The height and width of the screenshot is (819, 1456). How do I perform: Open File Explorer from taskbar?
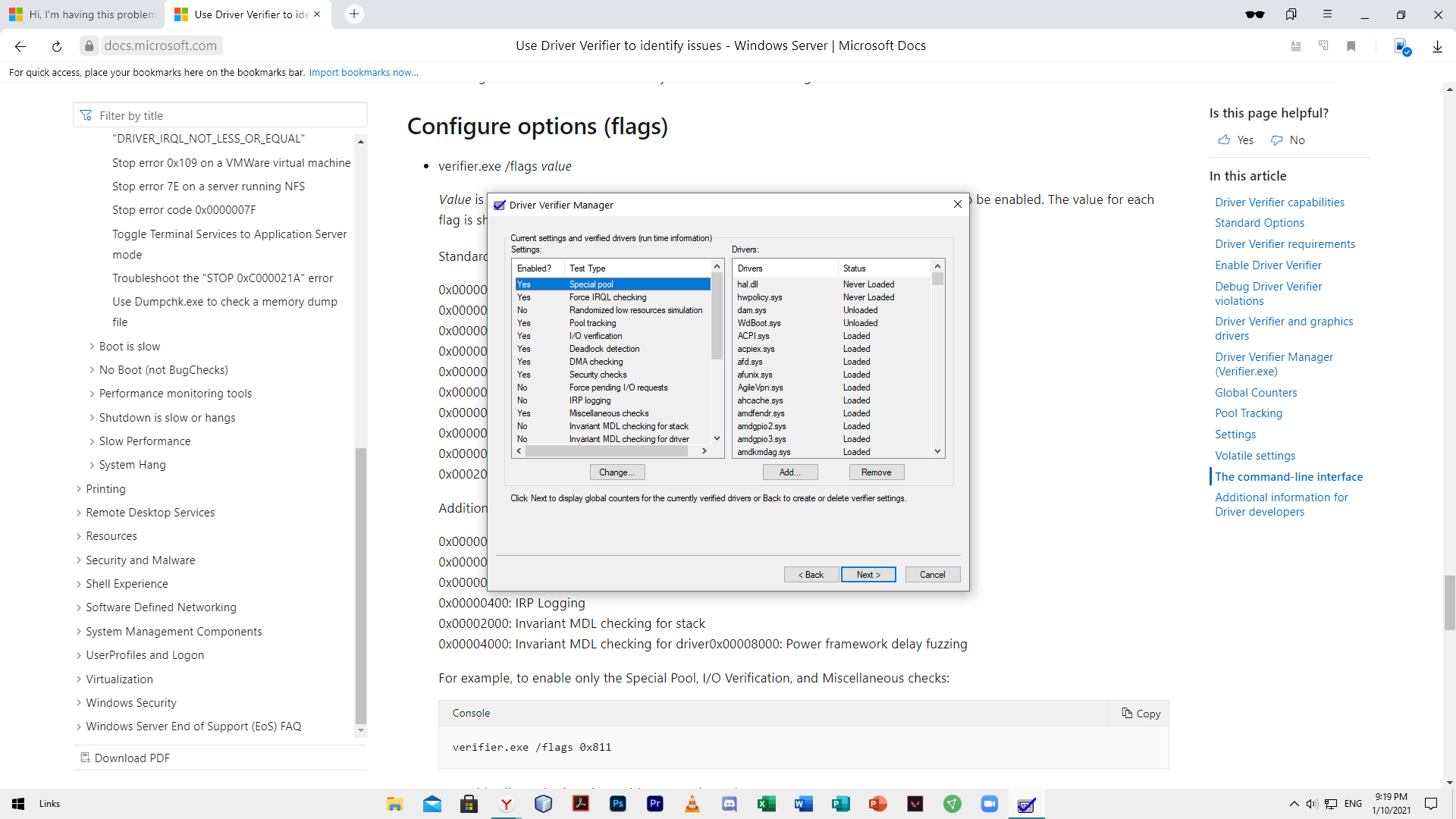pos(395,804)
